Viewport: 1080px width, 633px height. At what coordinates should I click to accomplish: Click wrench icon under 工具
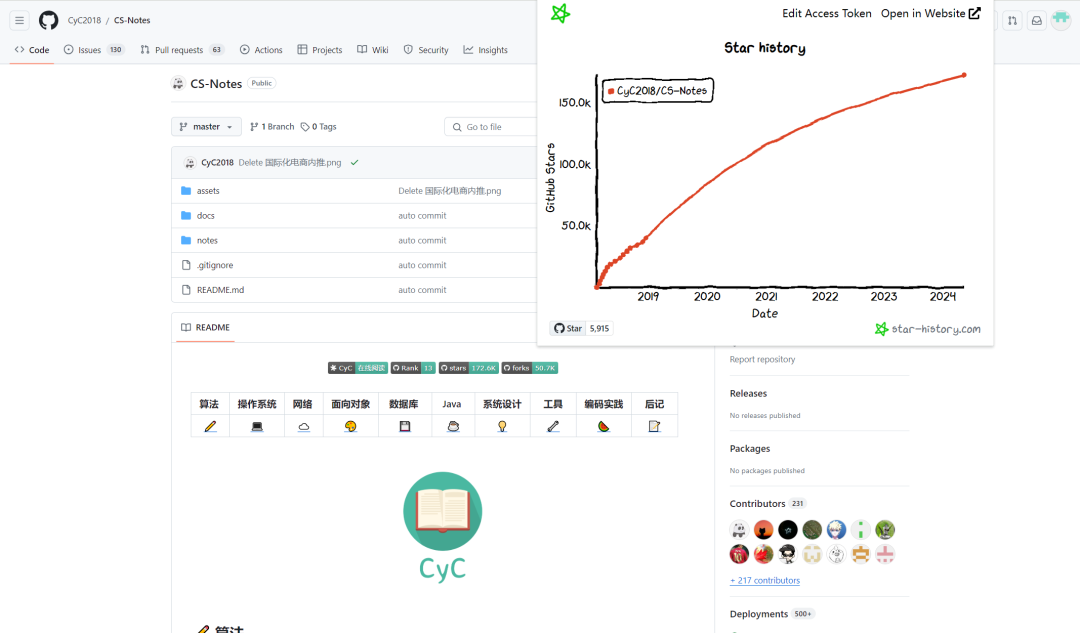[553, 426]
